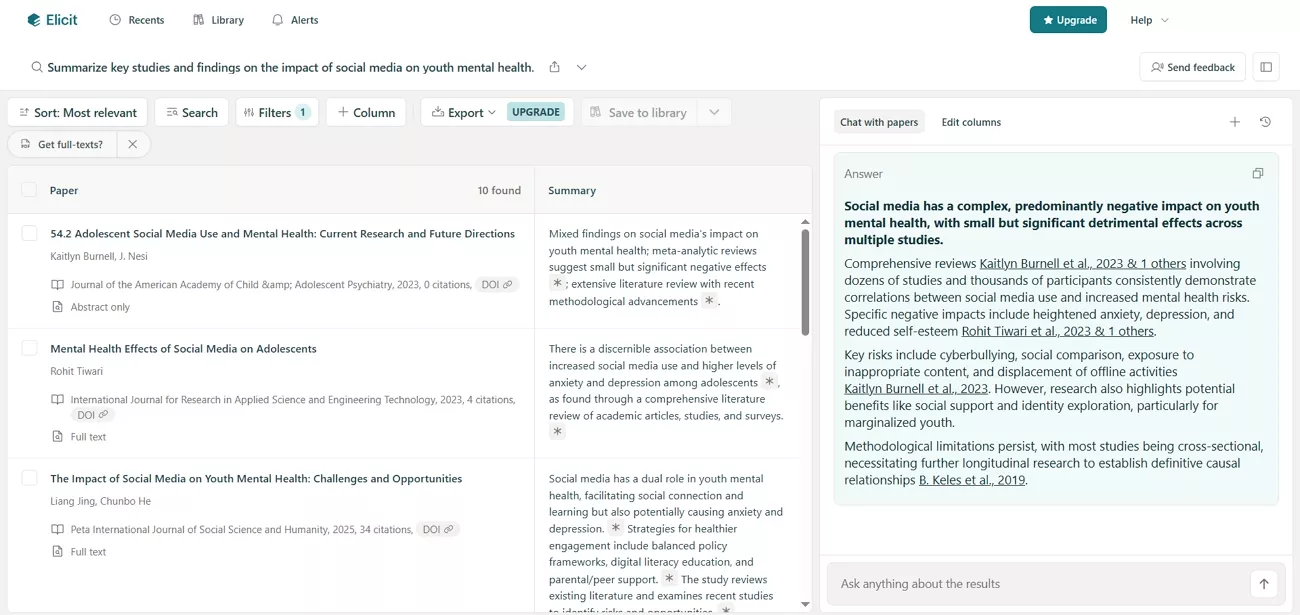
Task: Open the Export options
Action: point(462,112)
